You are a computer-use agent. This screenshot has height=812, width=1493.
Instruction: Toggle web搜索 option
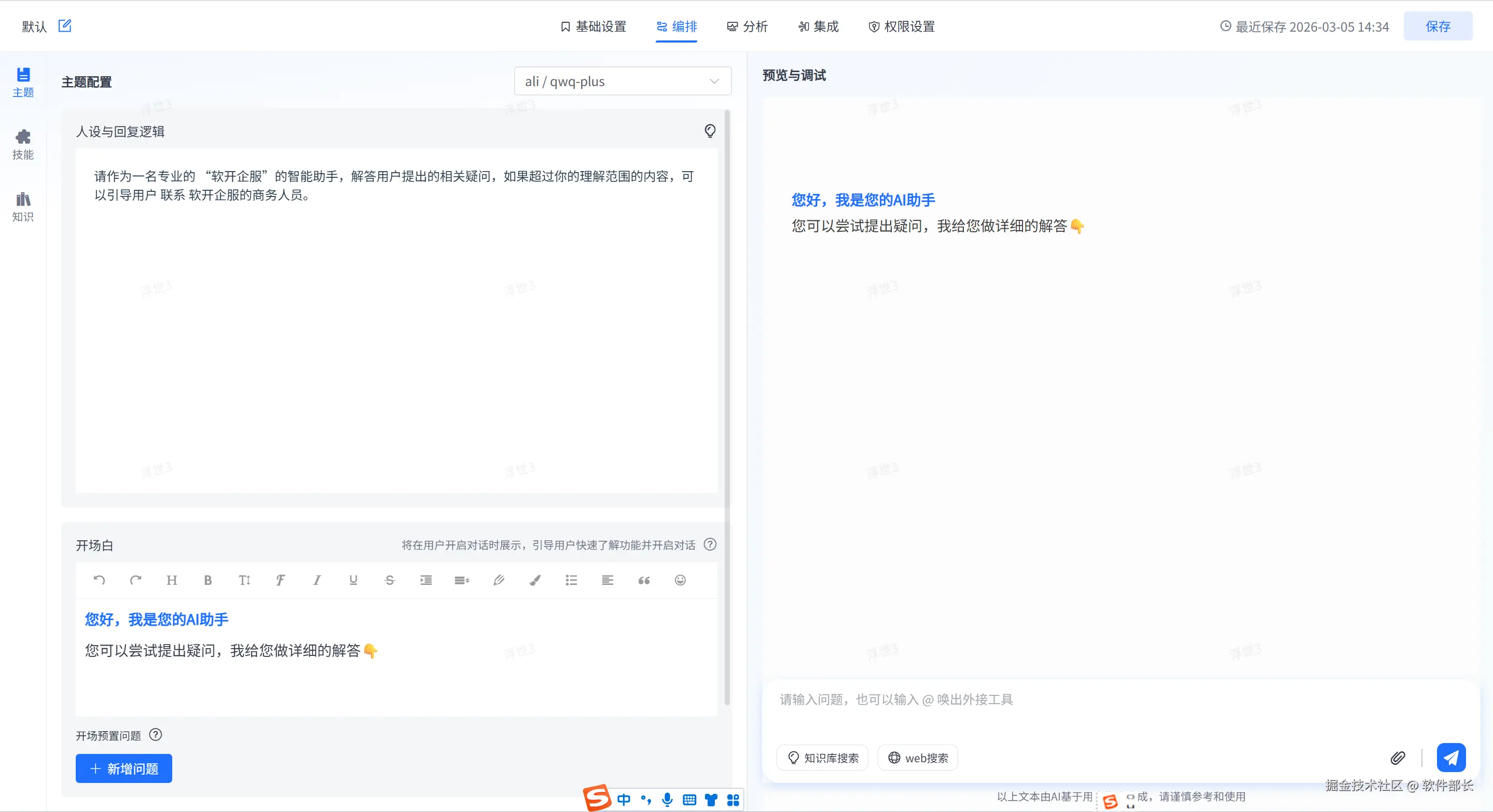coord(918,758)
